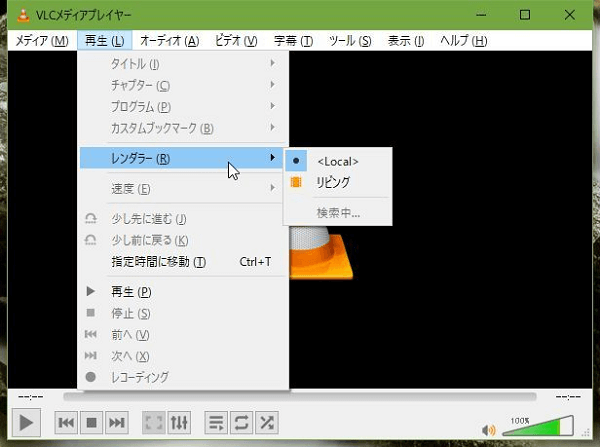Maximize the VLC window

[525, 15]
